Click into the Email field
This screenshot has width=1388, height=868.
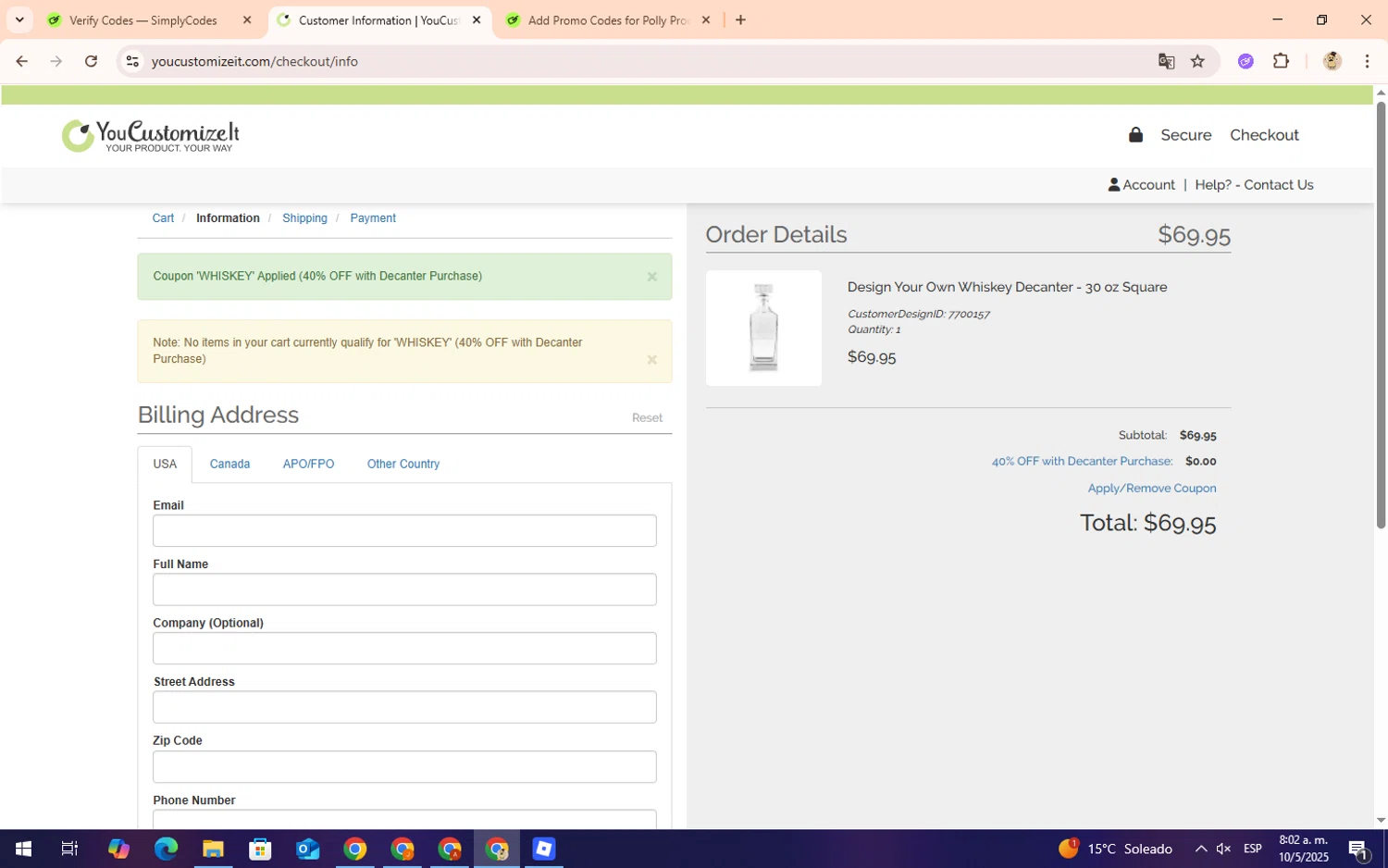point(404,530)
